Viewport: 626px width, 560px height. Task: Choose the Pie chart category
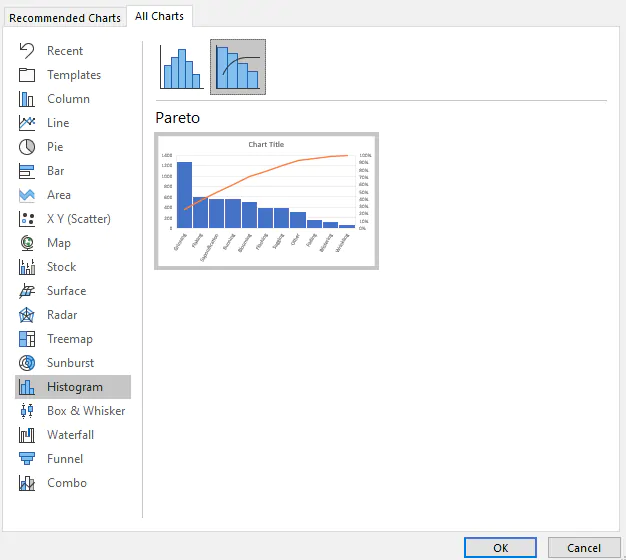click(54, 147)
